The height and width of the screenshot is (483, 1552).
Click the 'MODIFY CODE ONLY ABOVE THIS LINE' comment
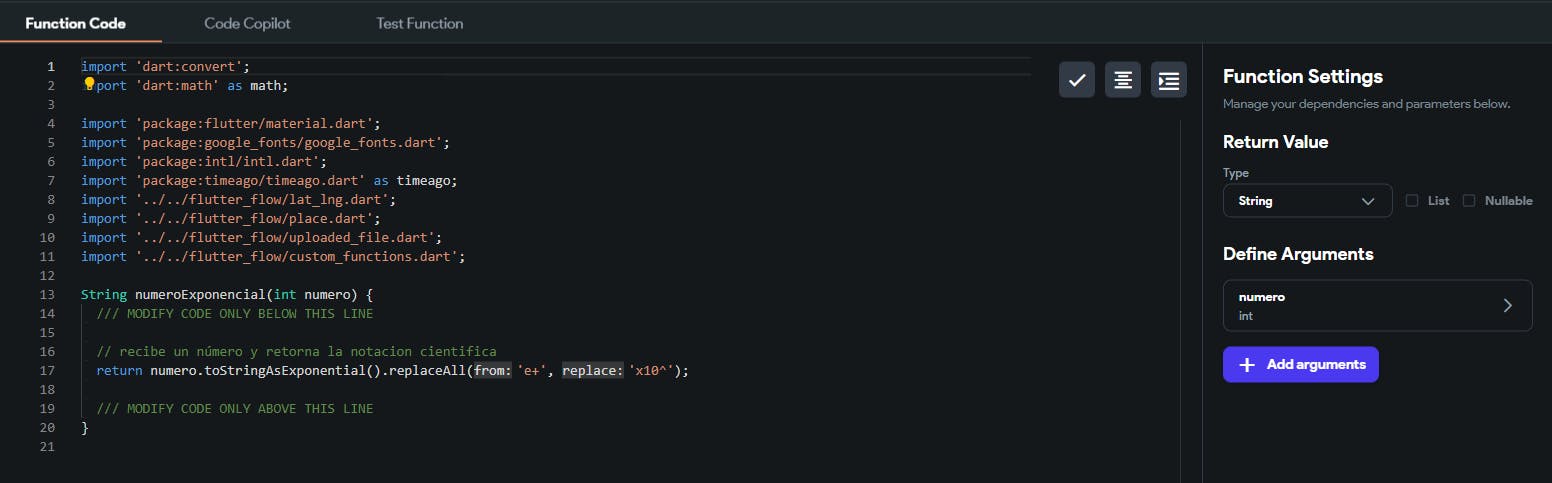[x=235, y=409]
